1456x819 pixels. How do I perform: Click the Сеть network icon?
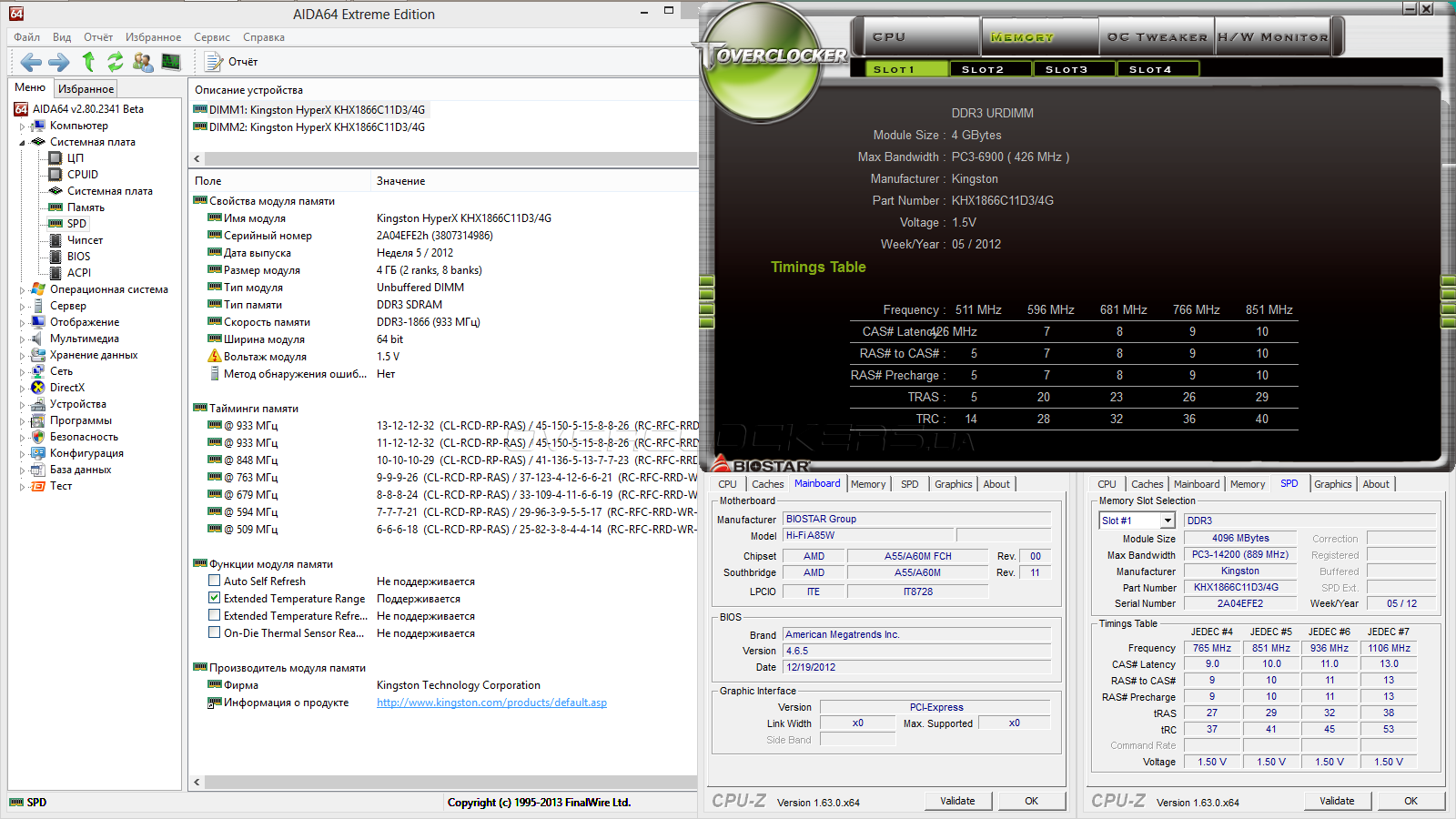[x=38, y=371]
